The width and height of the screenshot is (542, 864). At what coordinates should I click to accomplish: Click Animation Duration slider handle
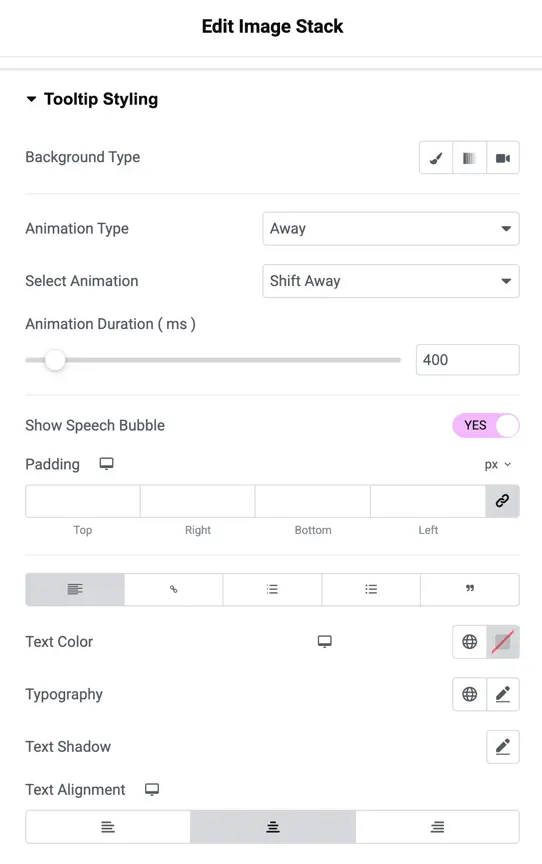[x=55, y=360]
